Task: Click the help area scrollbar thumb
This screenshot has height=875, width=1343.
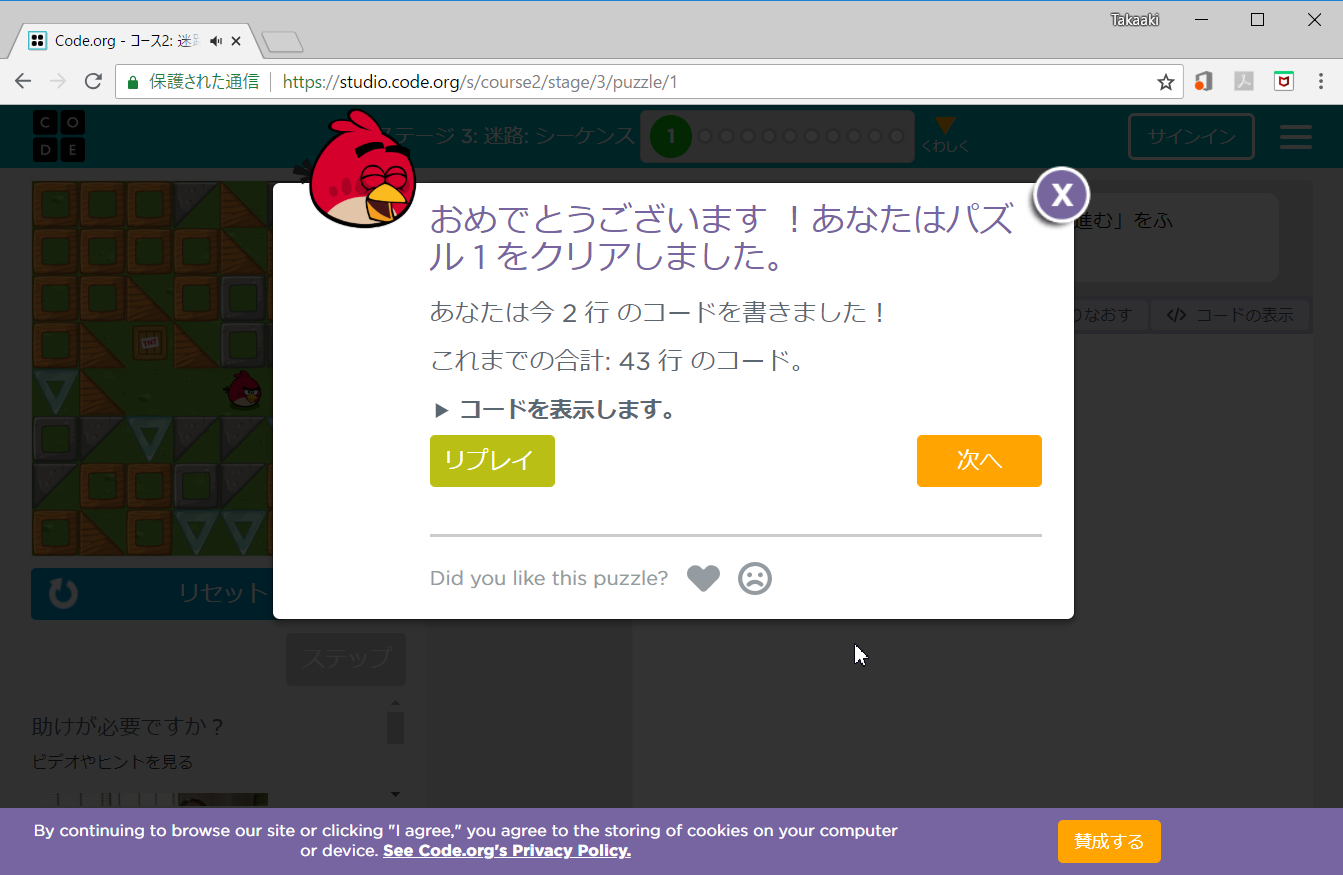Action: 396,727
